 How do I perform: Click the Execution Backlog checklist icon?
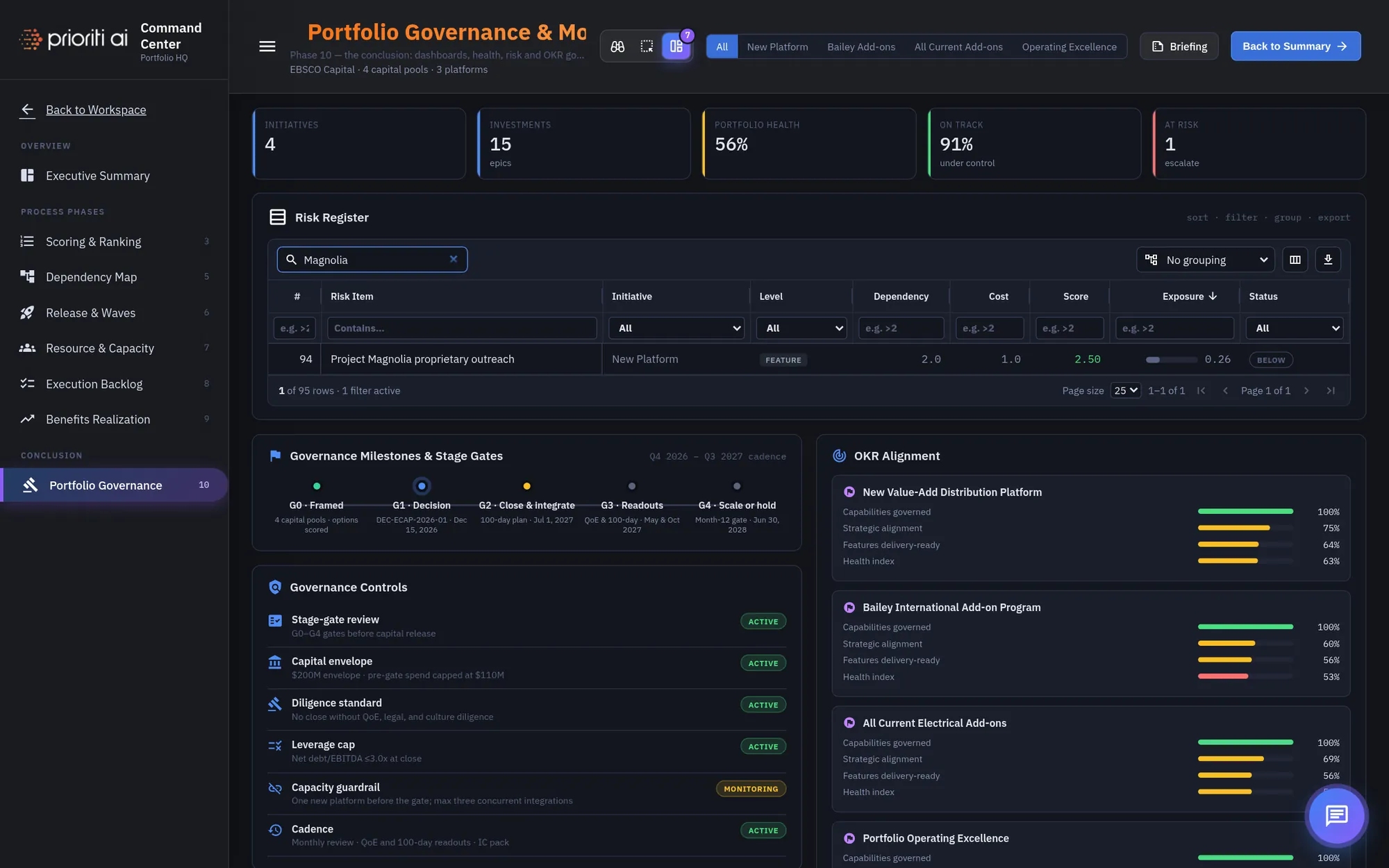coord(27,383)
